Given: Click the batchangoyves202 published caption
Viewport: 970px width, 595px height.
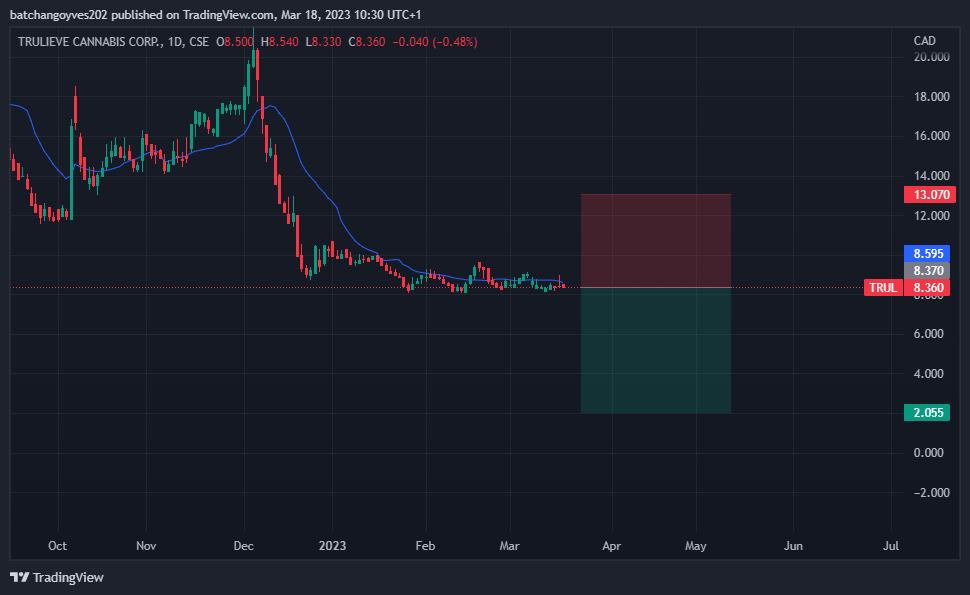Looking at the screenshot, I should (215, 14).
